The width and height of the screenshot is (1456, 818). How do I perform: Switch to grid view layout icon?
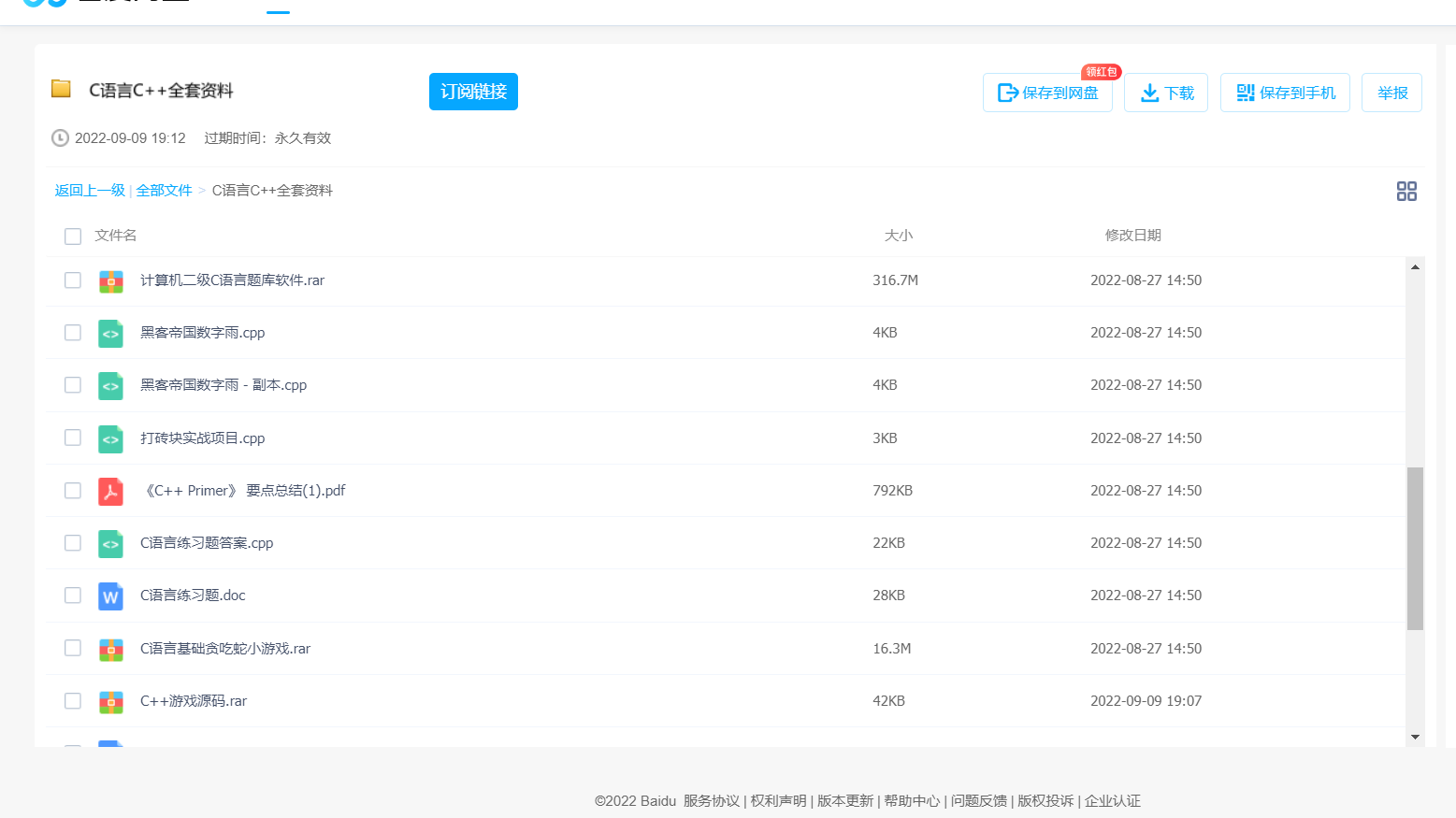[x=1406, y=192]
